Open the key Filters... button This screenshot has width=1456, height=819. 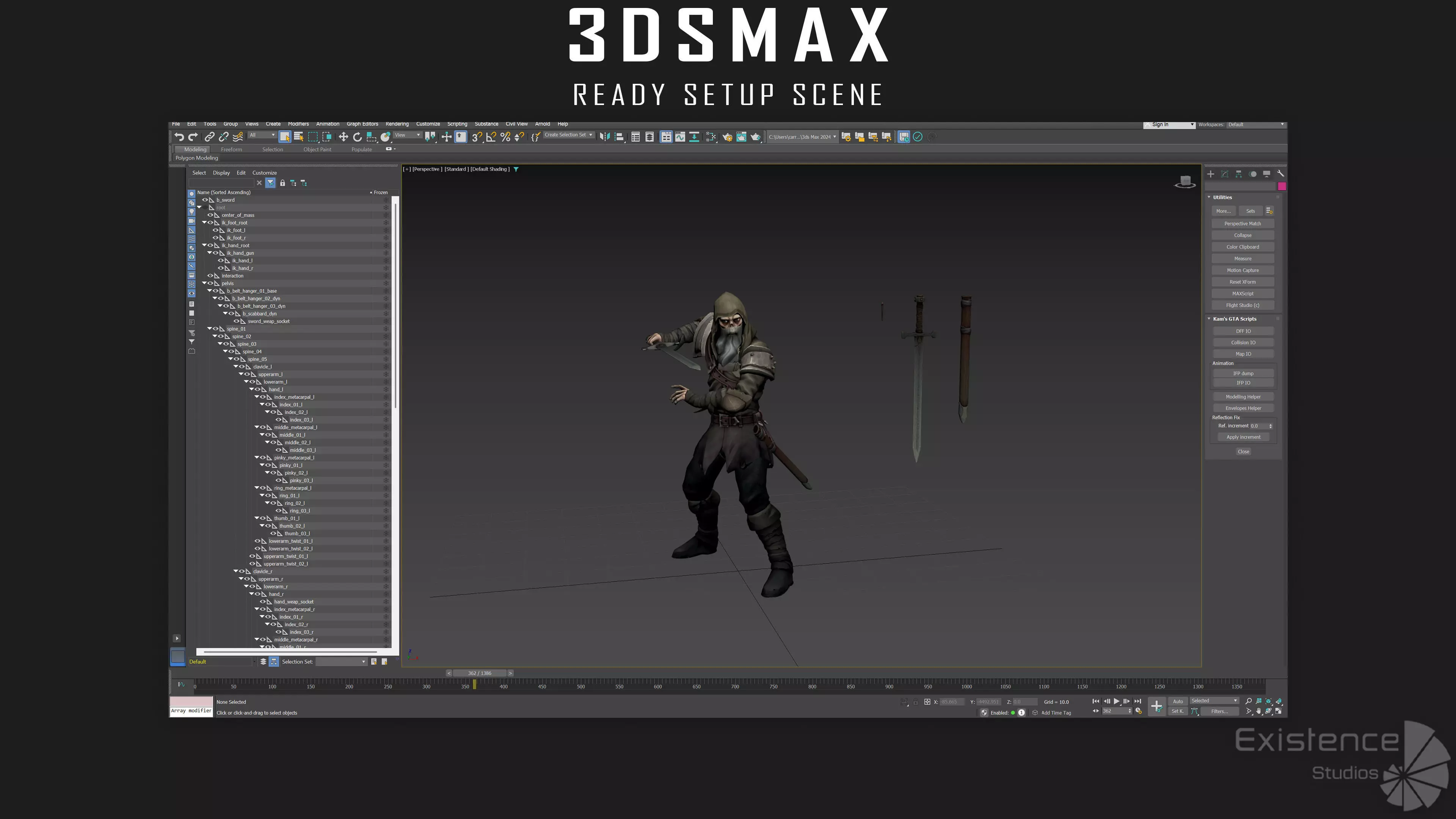(1219, 712)
